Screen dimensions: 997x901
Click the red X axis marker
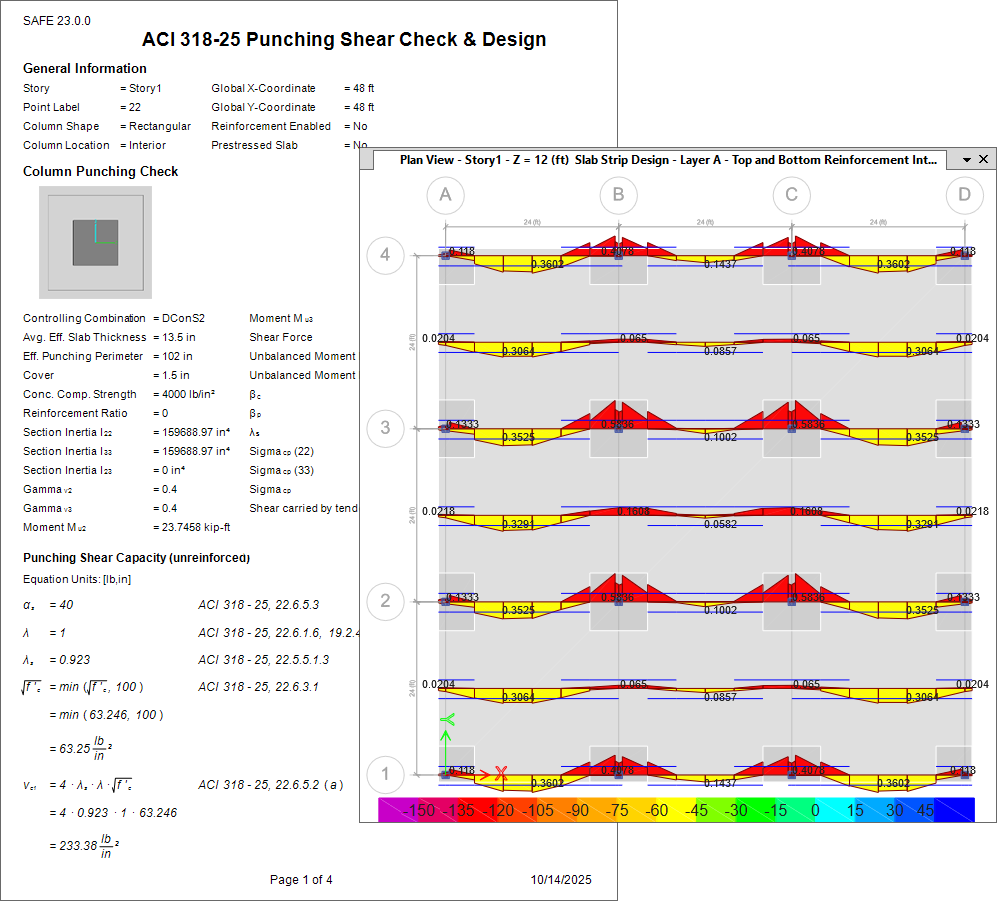click(x=501, y=773)
